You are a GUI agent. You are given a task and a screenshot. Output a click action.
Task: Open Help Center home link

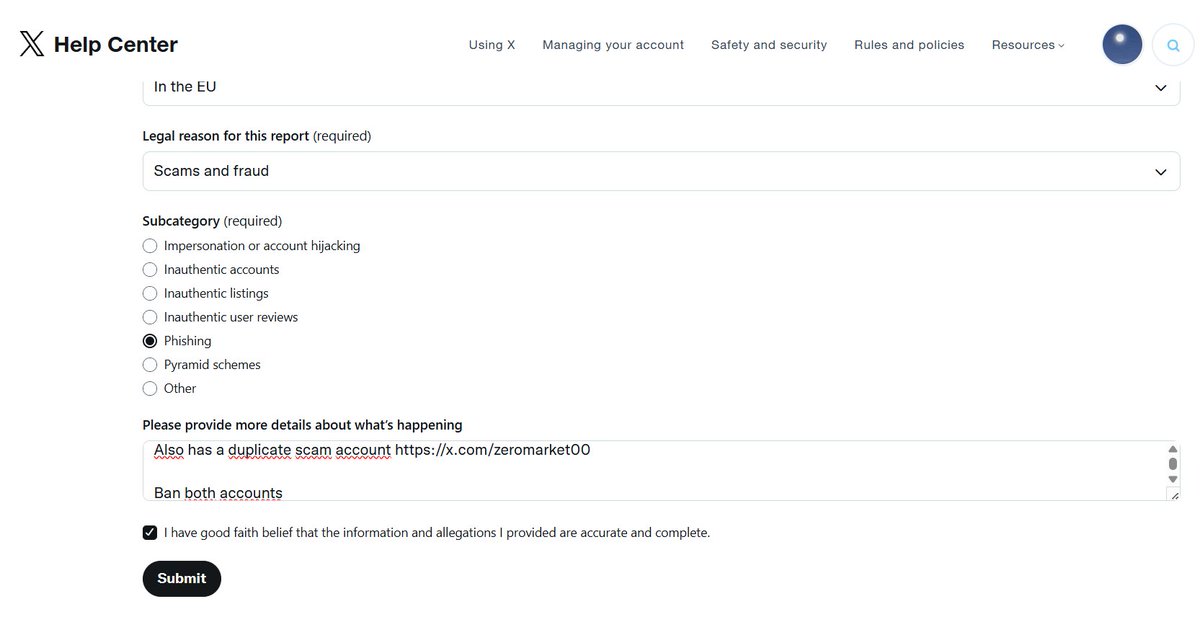tap(116, 45)
